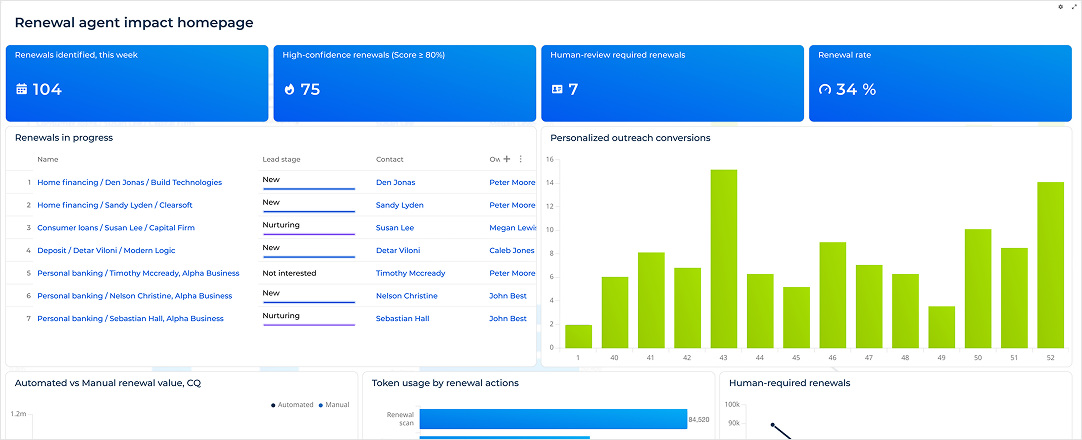
Task: Click the calendar icon beside 104
Action: [22, 89]
